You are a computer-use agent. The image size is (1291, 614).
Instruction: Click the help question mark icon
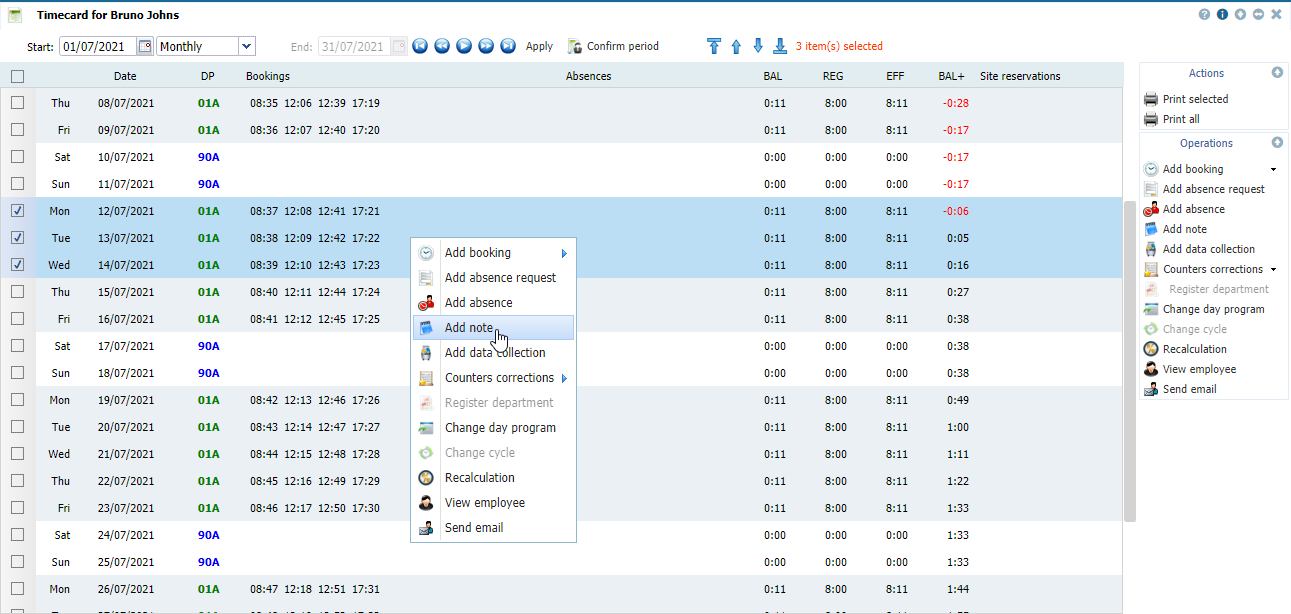[1204, 15]
